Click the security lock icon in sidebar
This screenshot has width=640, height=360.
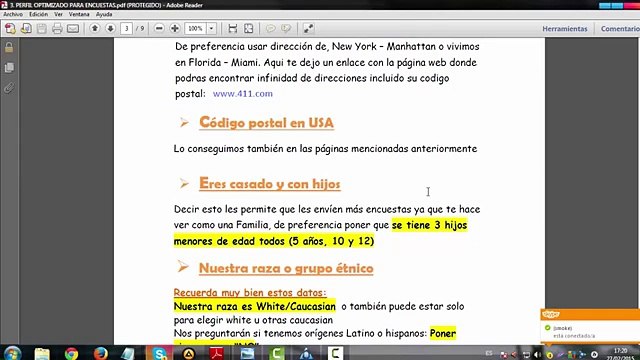(x=9, y=47)
